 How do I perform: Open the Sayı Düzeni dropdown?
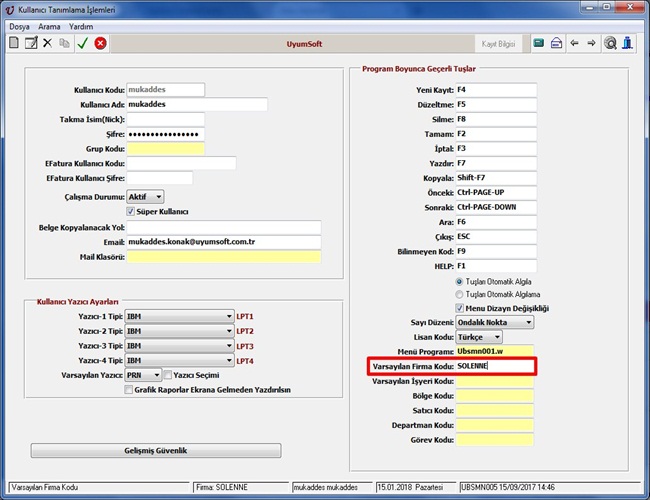[495, 322]
